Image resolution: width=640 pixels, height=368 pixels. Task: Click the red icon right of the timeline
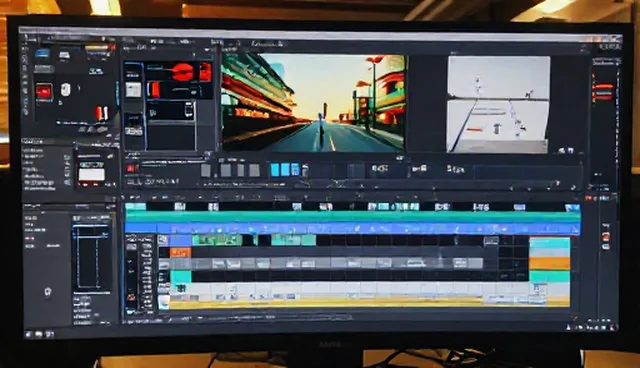click(x=606, y=237)
